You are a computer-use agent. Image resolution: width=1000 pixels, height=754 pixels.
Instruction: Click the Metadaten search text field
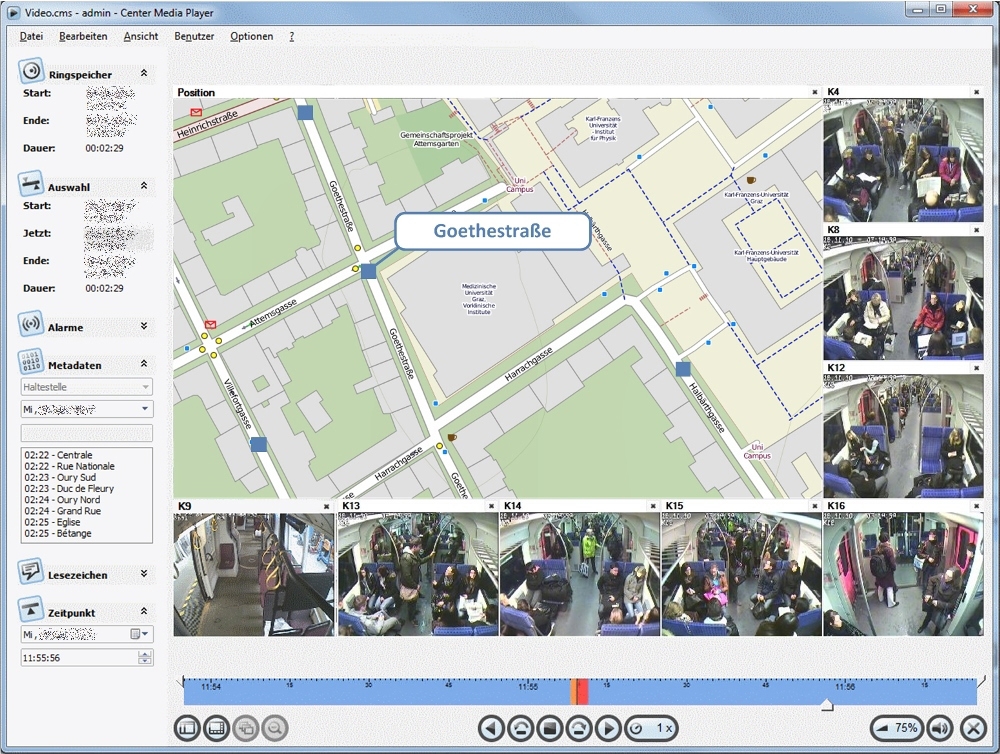[87, 432]
